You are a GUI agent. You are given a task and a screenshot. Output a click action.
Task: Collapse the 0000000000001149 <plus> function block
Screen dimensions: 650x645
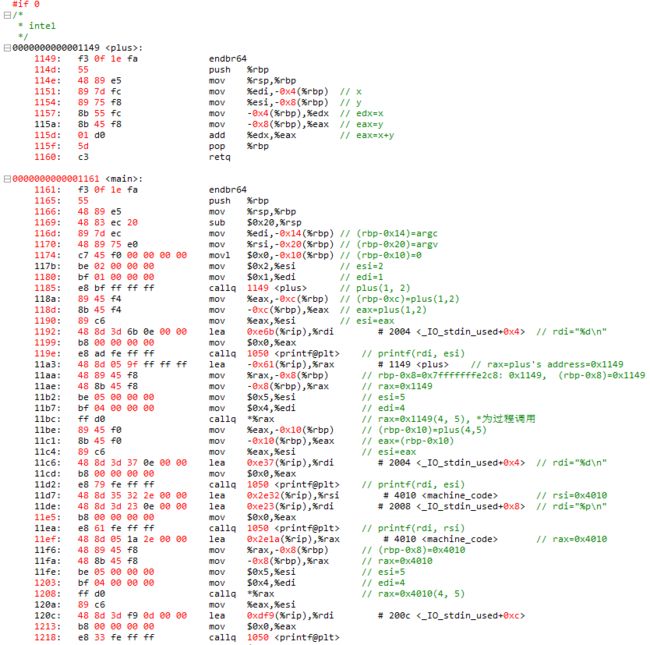pos(7,48)
